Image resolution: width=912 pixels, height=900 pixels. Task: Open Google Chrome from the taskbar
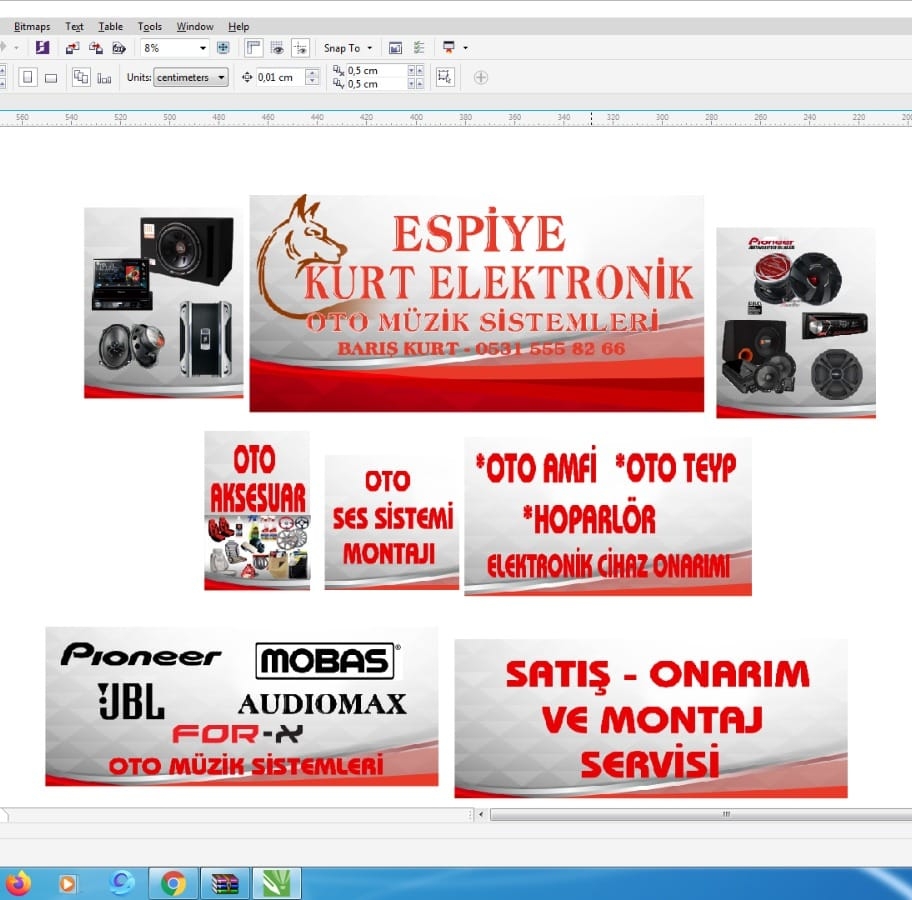[173, 884]
